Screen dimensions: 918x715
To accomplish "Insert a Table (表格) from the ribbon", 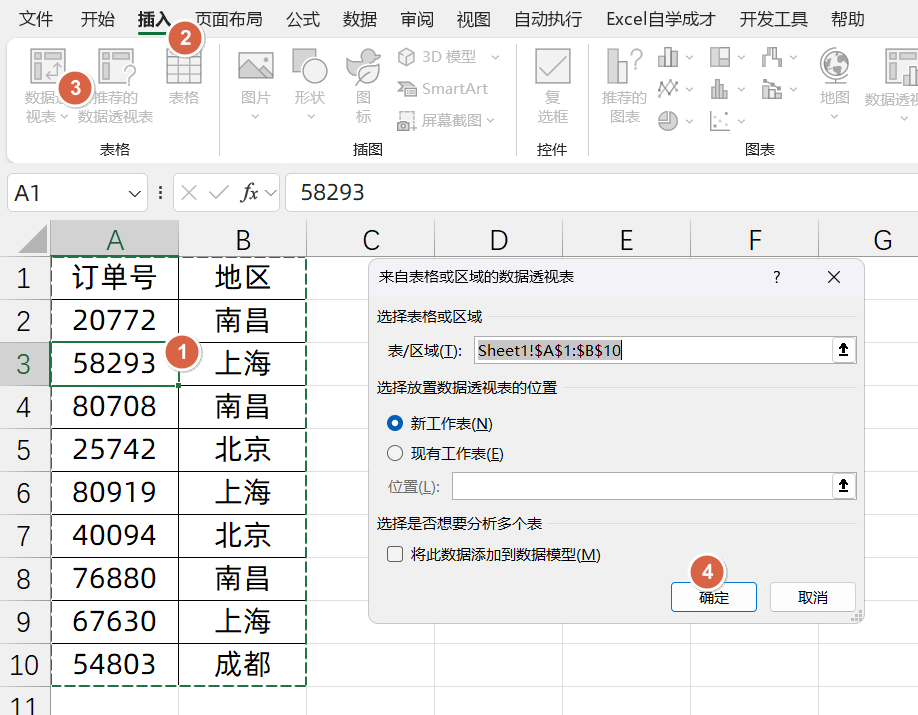I will click(184, 78).
